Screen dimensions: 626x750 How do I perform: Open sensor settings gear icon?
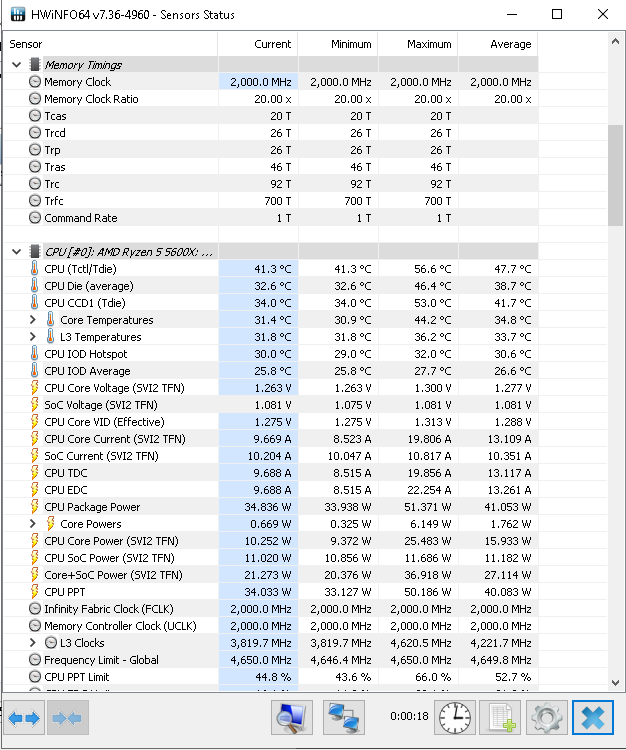[547, 718]
